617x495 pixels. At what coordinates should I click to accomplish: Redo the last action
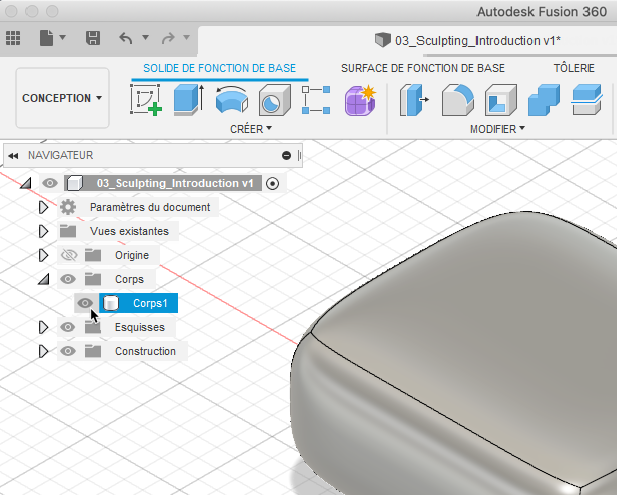tap(168, 38)
